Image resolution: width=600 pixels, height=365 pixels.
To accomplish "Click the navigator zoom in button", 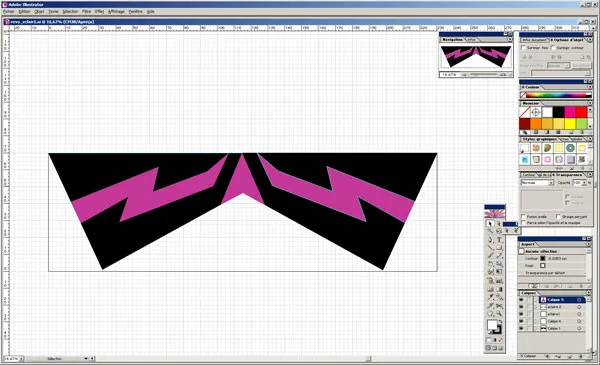I will [504, 75].
